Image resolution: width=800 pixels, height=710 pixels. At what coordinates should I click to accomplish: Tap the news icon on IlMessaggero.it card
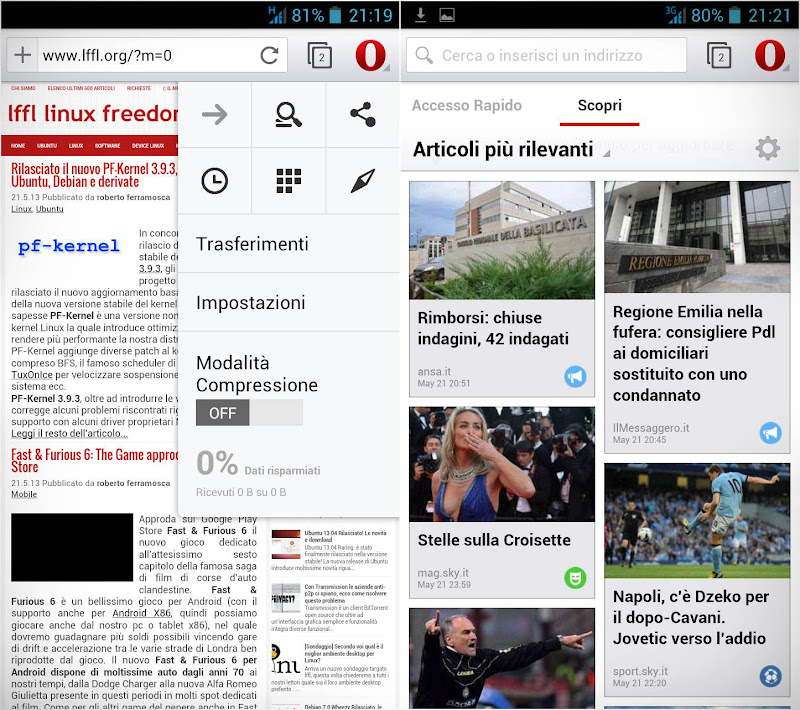coord(770,433)
